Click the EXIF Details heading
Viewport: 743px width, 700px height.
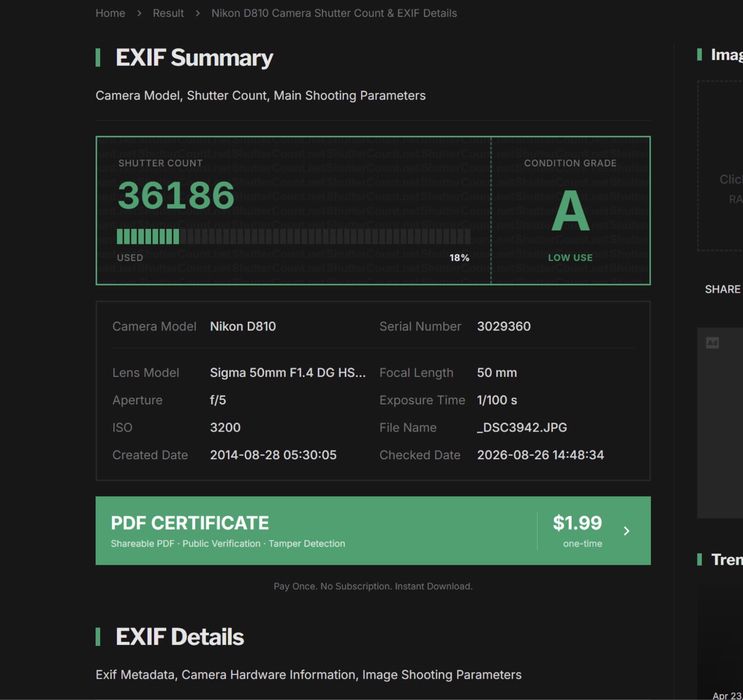tap(180, 637)
